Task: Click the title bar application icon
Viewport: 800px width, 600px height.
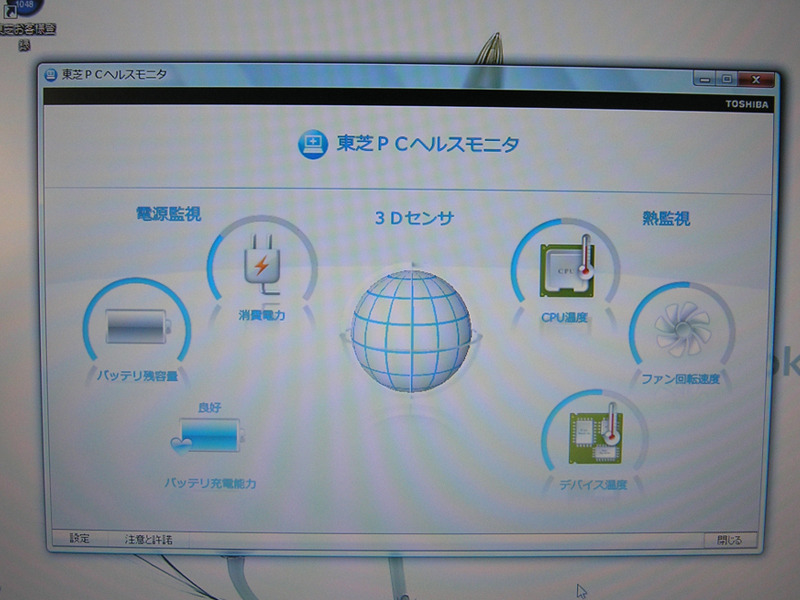Action: pos(51,75)
